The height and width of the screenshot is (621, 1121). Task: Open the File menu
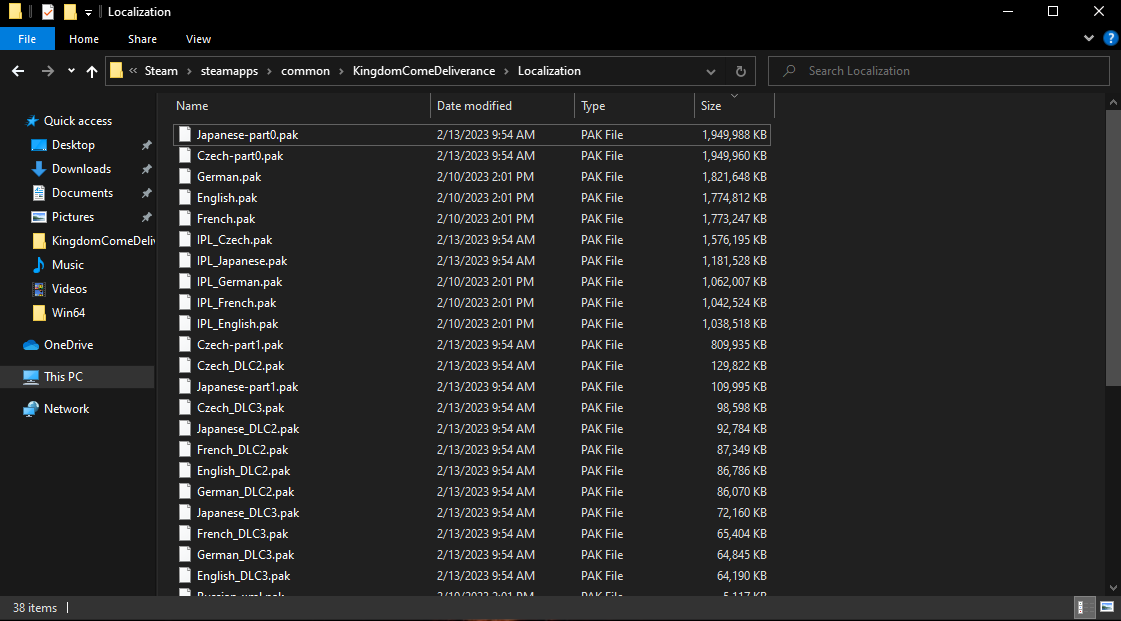[27, 39]
